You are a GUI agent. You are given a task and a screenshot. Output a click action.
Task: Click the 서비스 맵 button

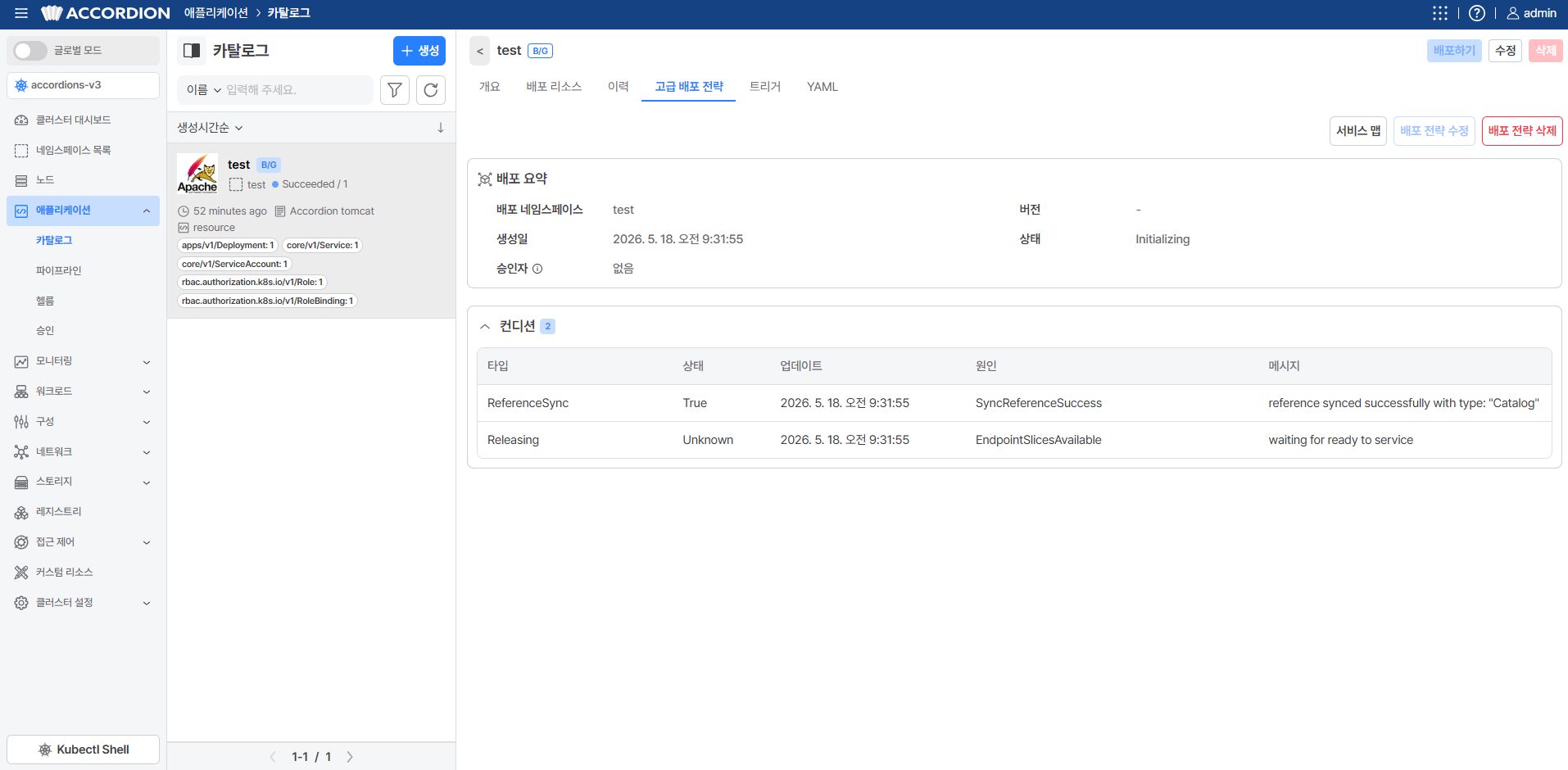pyautogui.click(x=1358, y=131)
